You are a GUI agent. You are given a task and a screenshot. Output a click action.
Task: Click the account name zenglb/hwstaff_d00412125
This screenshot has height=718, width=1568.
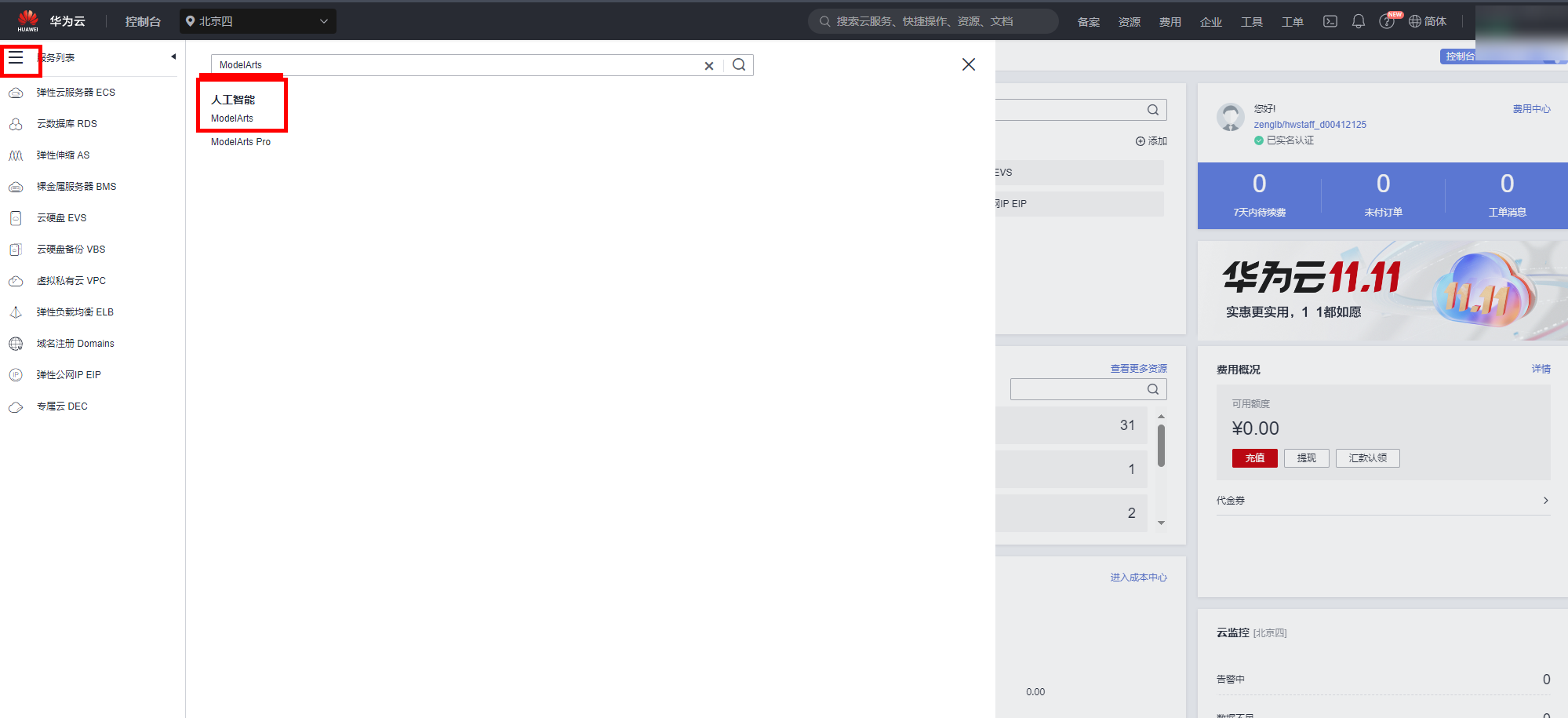[1310, 125]
